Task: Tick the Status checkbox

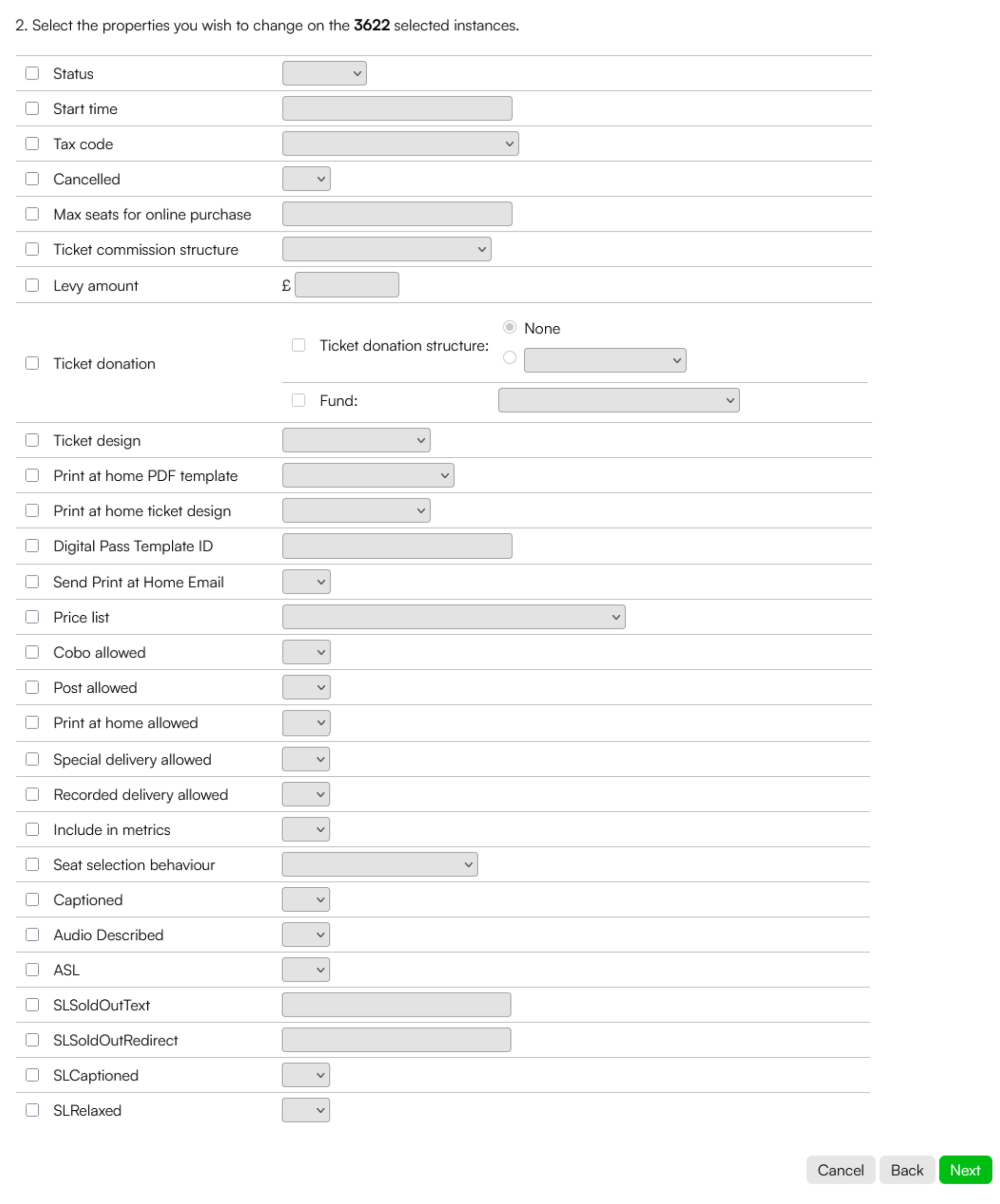Action: (32, 73)
